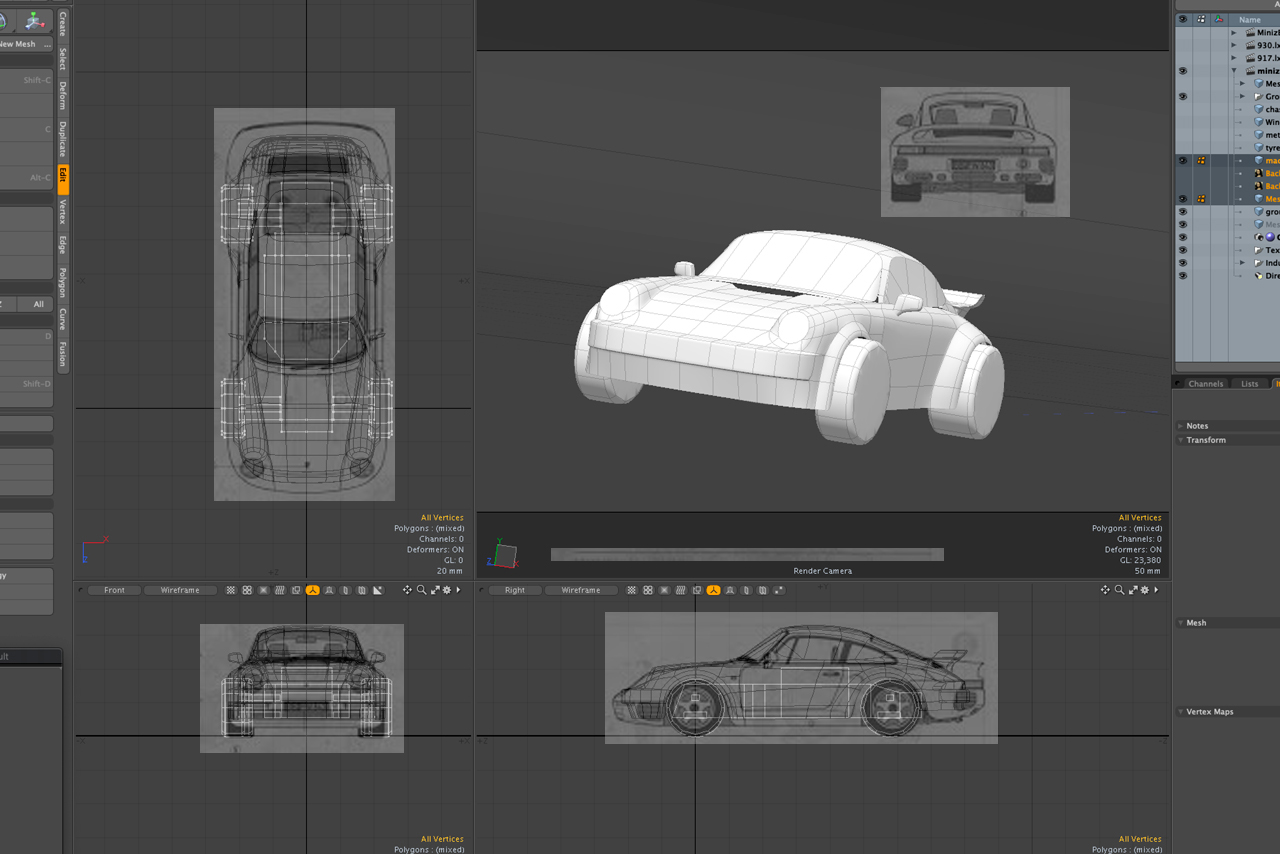Toggle the orange highlighted icon in Front viewport
The width and height of the screenshot is (1280, 854).
[x=313, y=591]
